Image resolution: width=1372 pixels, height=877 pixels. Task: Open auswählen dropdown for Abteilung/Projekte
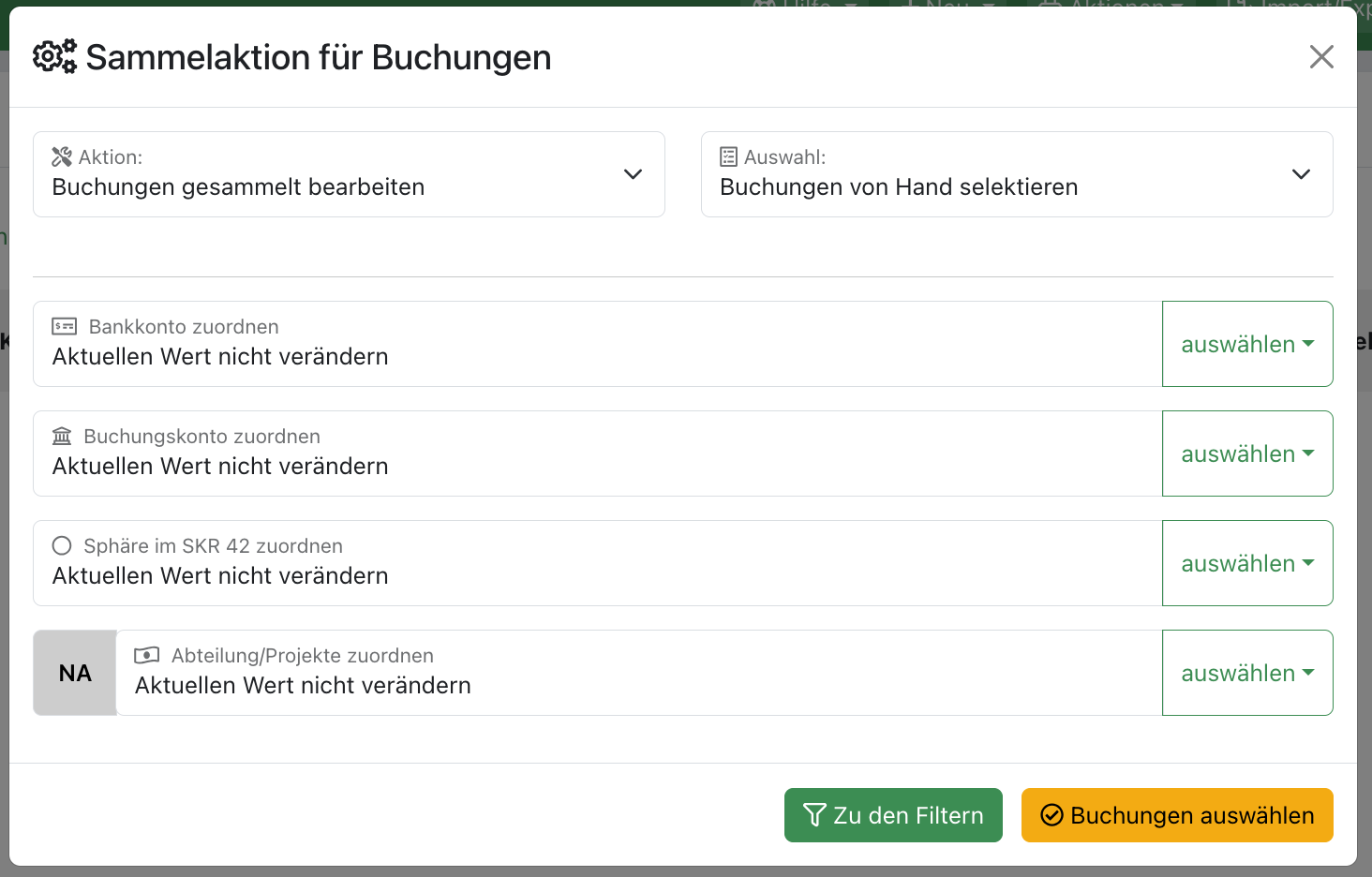coord(1246,673)
